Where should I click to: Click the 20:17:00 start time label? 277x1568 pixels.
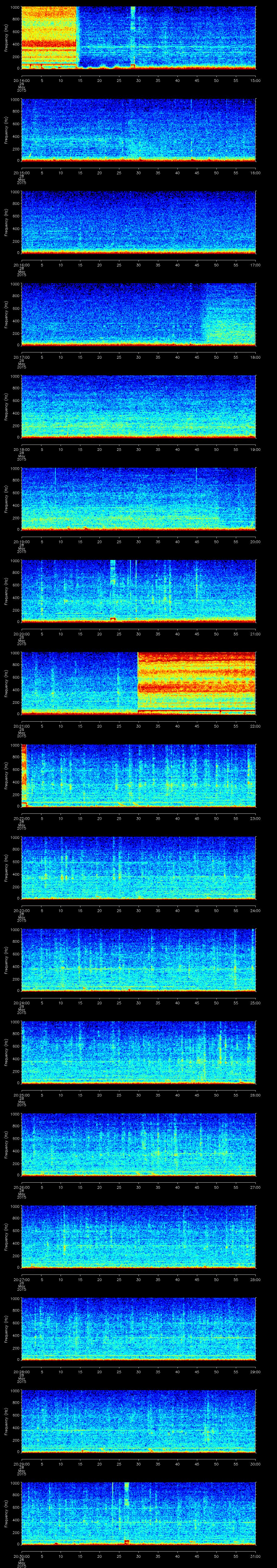coord(21,357)
